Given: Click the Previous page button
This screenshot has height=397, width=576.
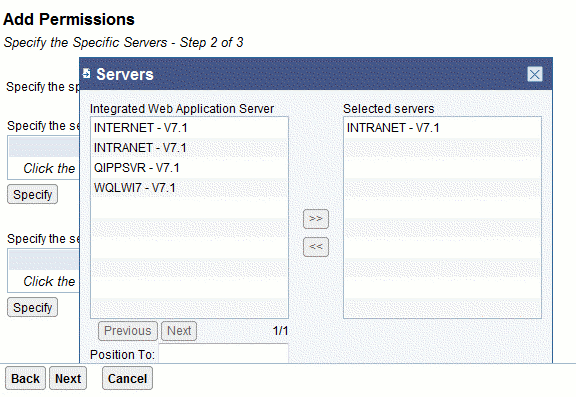Looking at the screenshot, I should tap(127, 331).
